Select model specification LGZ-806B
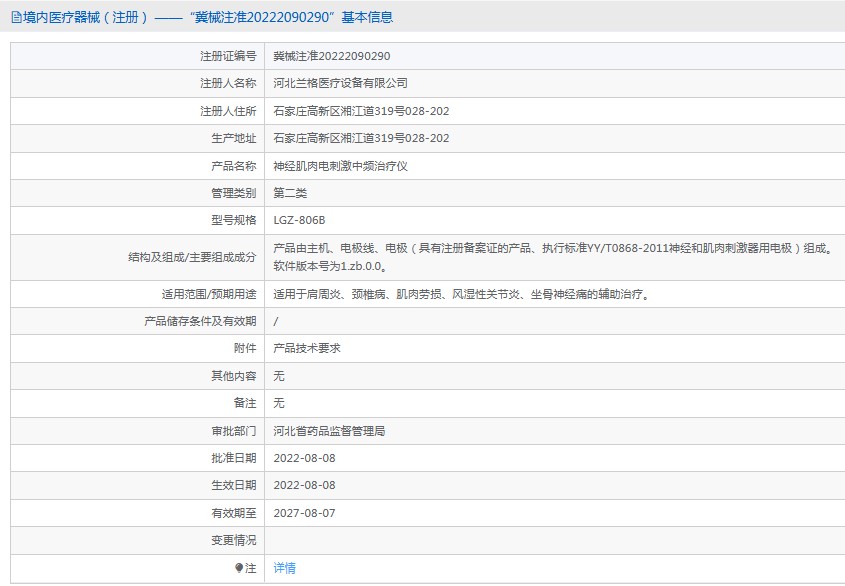 300,220
